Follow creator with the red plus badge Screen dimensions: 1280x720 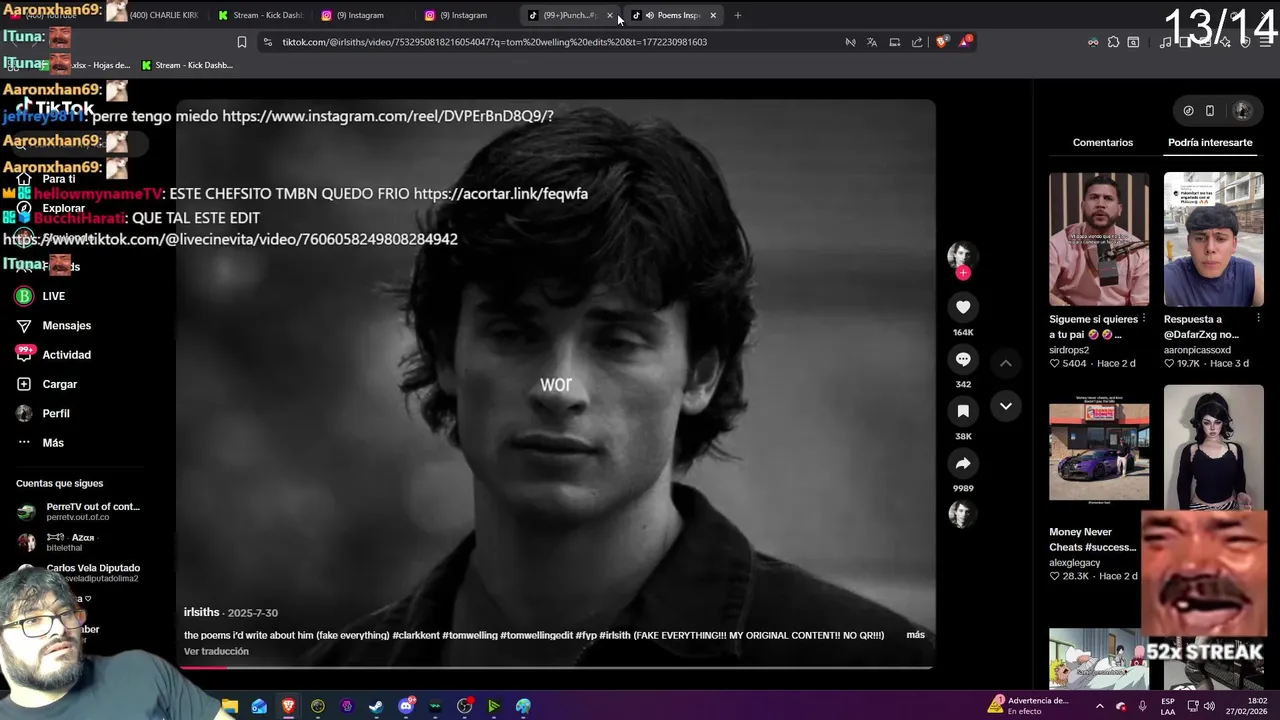[x=963, y=273]
